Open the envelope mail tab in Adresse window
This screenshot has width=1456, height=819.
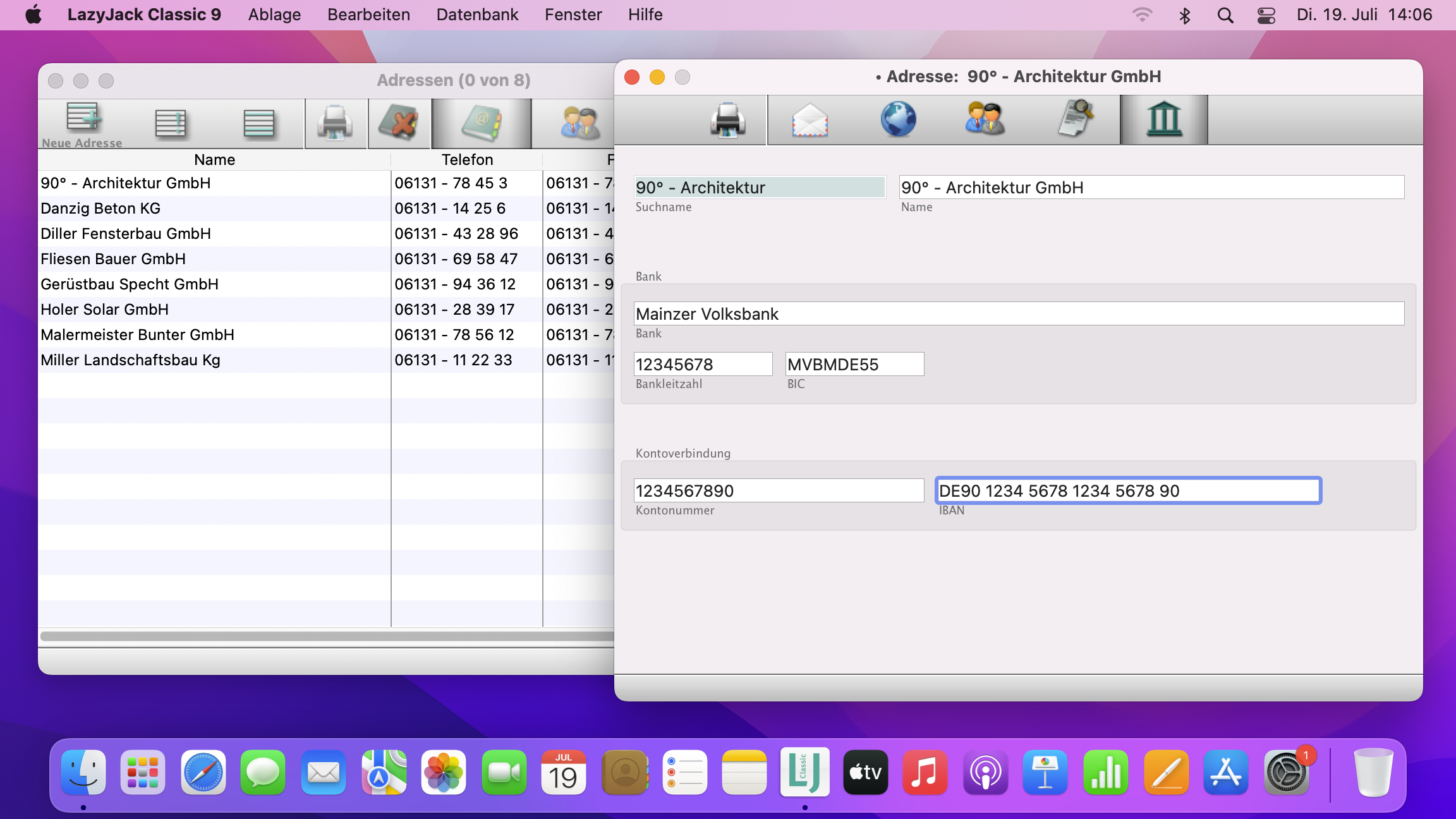tap(810, 119)
